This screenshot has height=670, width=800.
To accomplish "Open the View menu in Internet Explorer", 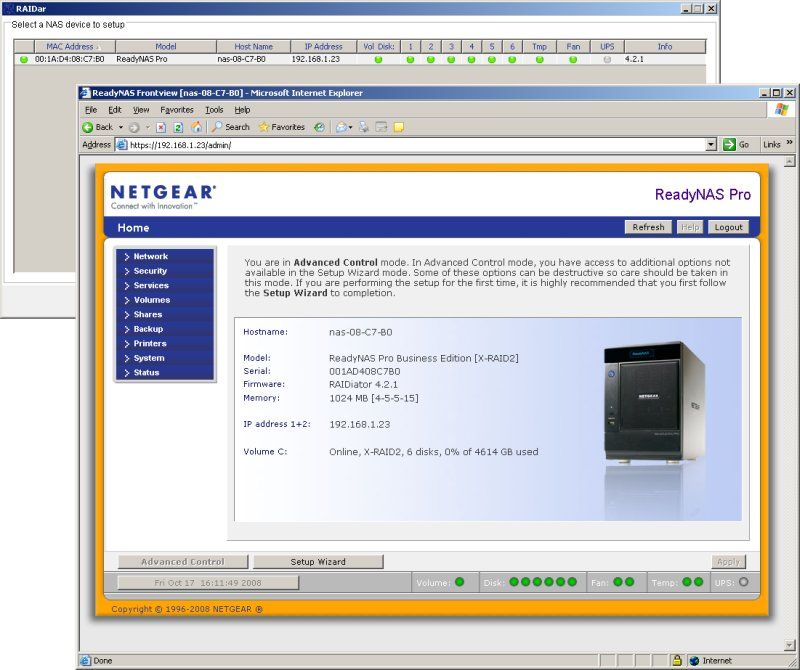I will coord(141,110).
